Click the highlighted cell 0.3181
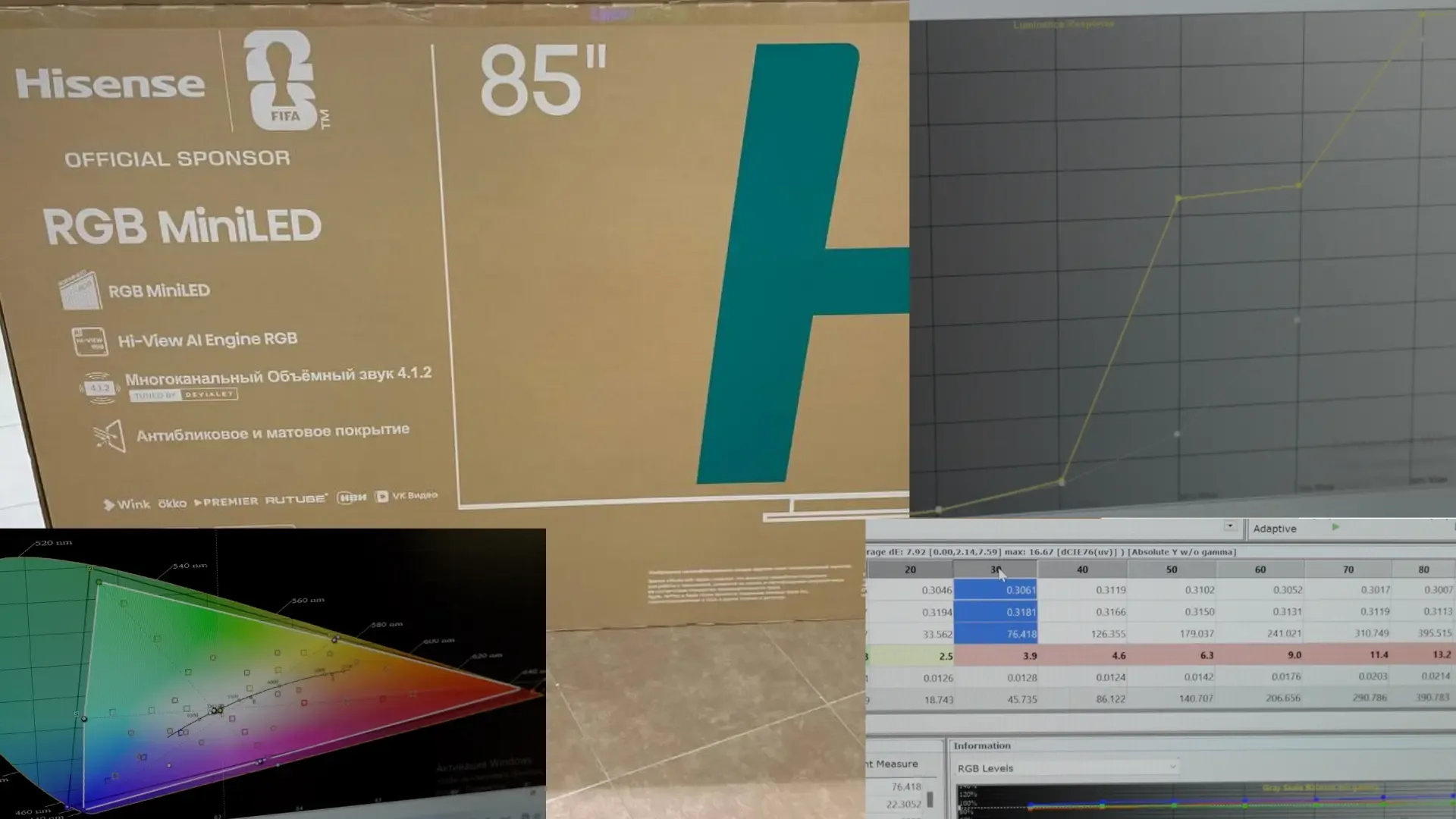Viewport: 1456px width, 819px height. (x=995, y=612)
